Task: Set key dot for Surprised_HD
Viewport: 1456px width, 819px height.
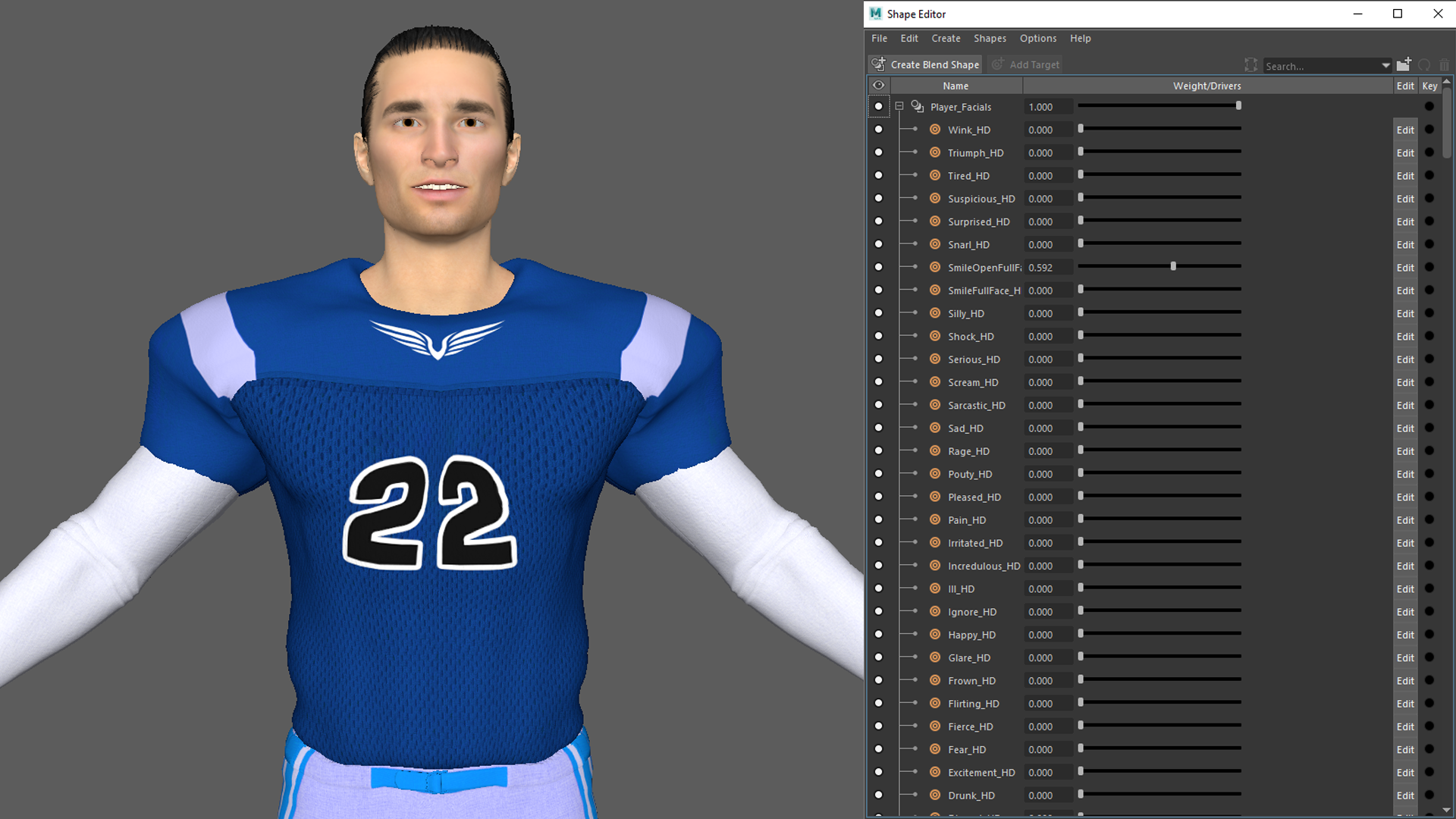Action: click(1429, 221)
